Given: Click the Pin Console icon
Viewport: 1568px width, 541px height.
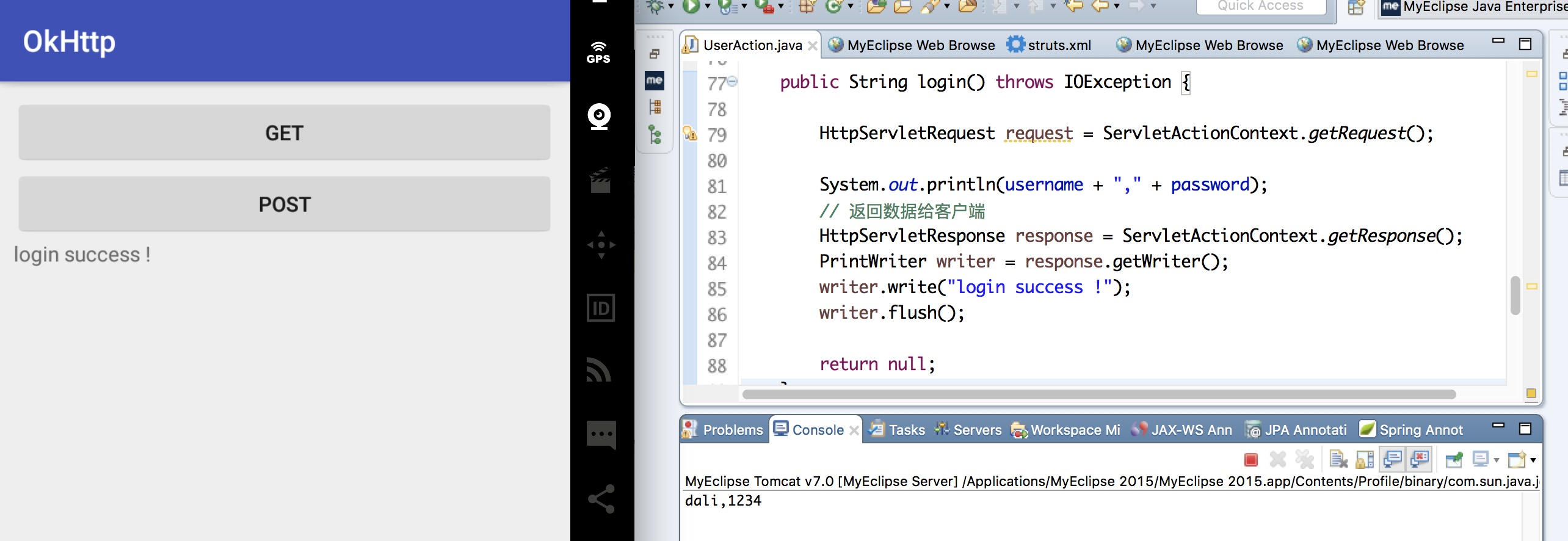Looking at the screenshot, I should coord(1454,459).
